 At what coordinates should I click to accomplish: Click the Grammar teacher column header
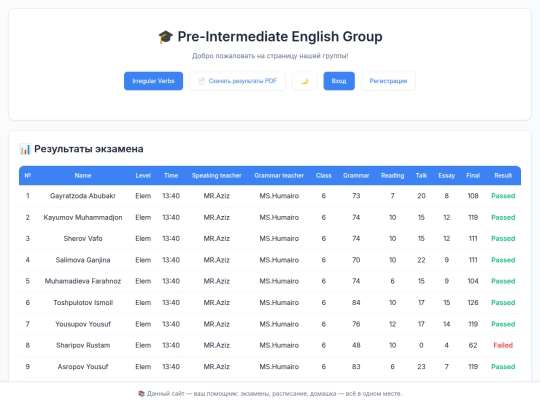pyautogui.click(x=279, y=176)
